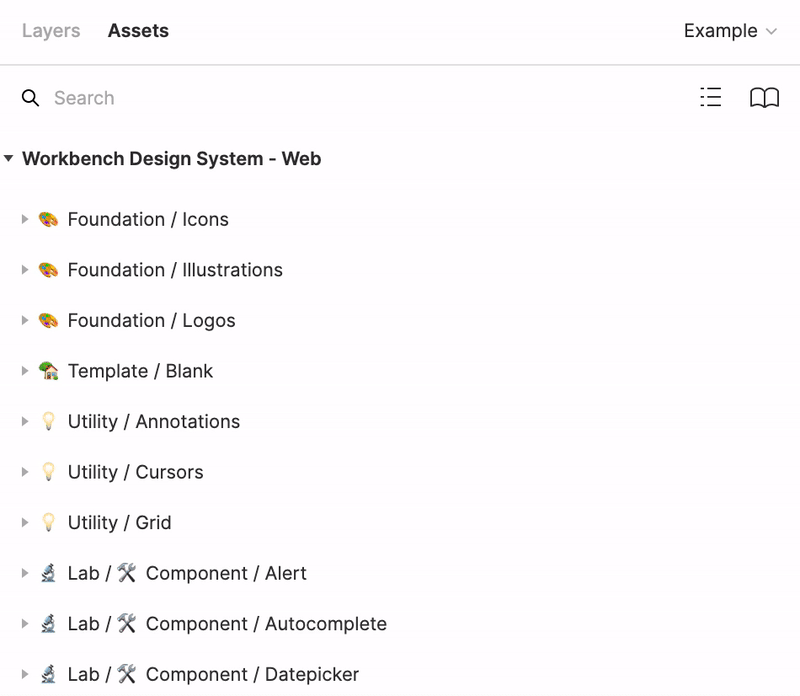Select the Assets tab
The width and height of the screenshot is (800, 696).
(x=138, y=31)
